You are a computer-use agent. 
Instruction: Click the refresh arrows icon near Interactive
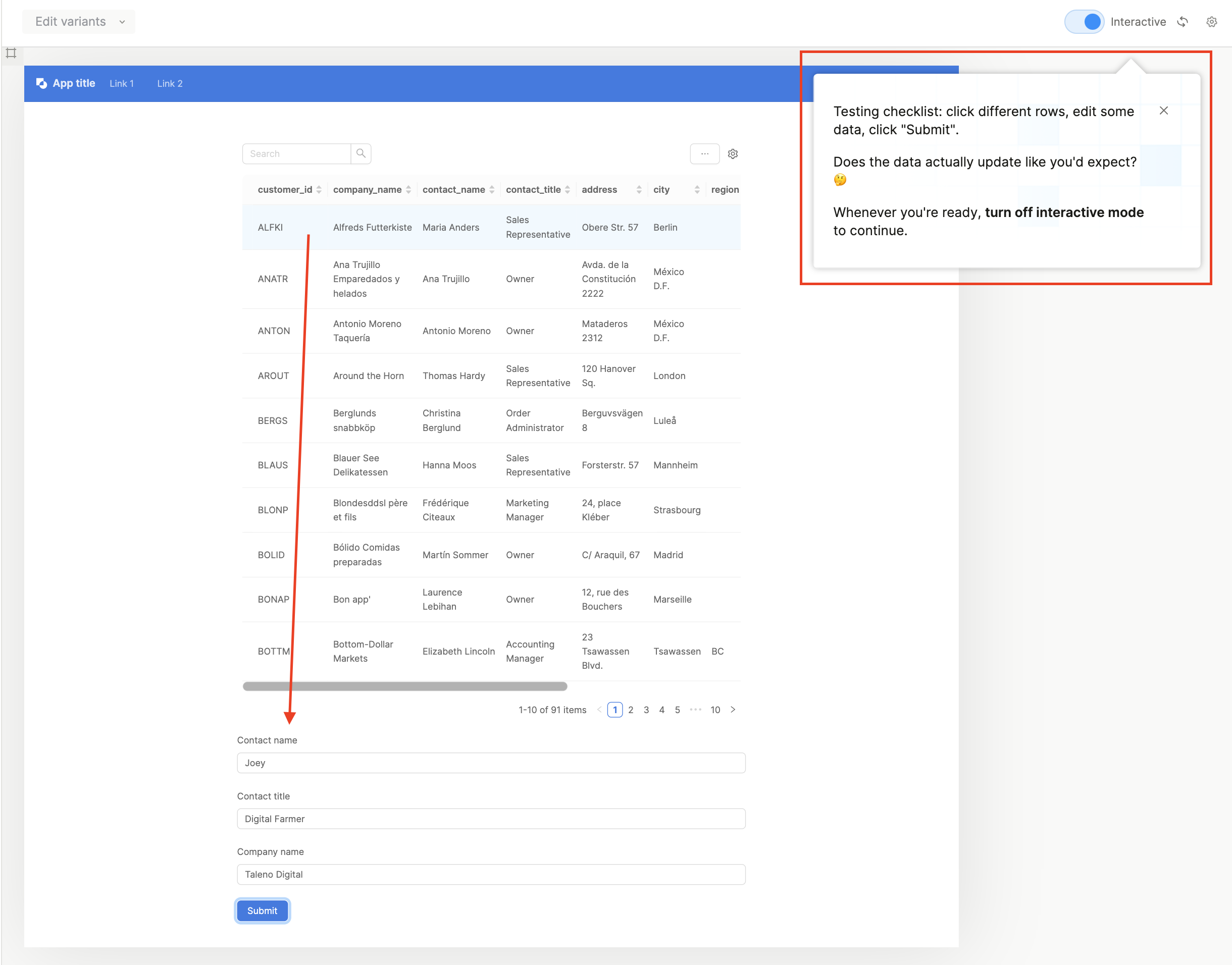(1183, 22)
